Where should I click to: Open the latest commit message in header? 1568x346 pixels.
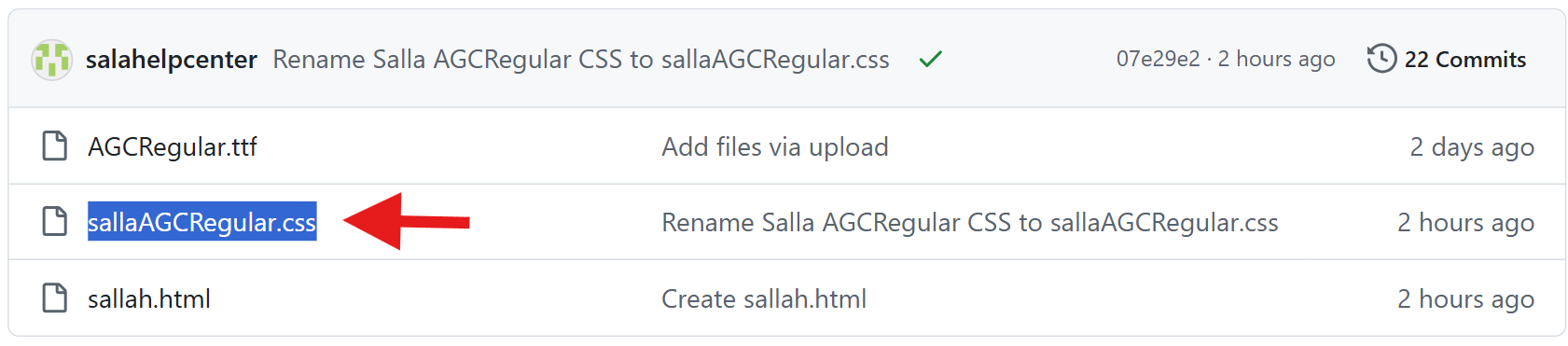[x=581, y=60]
